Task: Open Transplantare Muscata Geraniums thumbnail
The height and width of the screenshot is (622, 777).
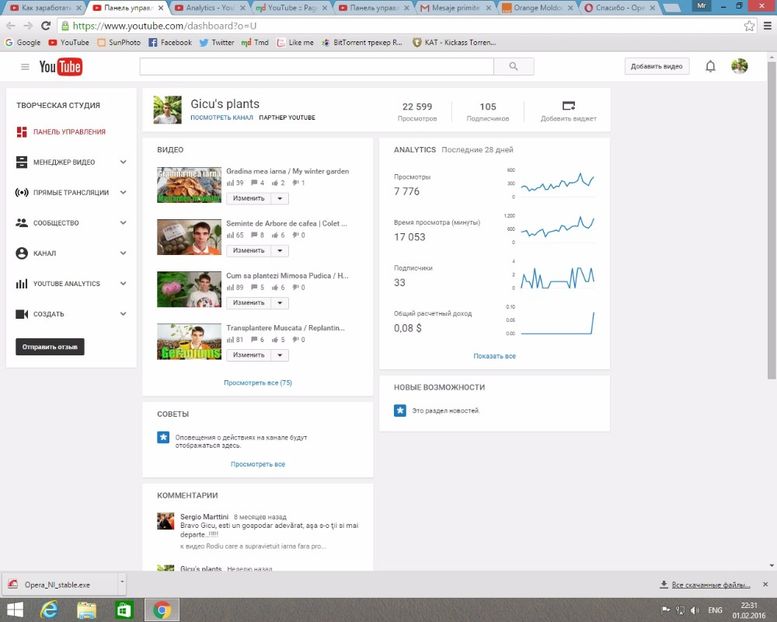Action: [189, 341]
